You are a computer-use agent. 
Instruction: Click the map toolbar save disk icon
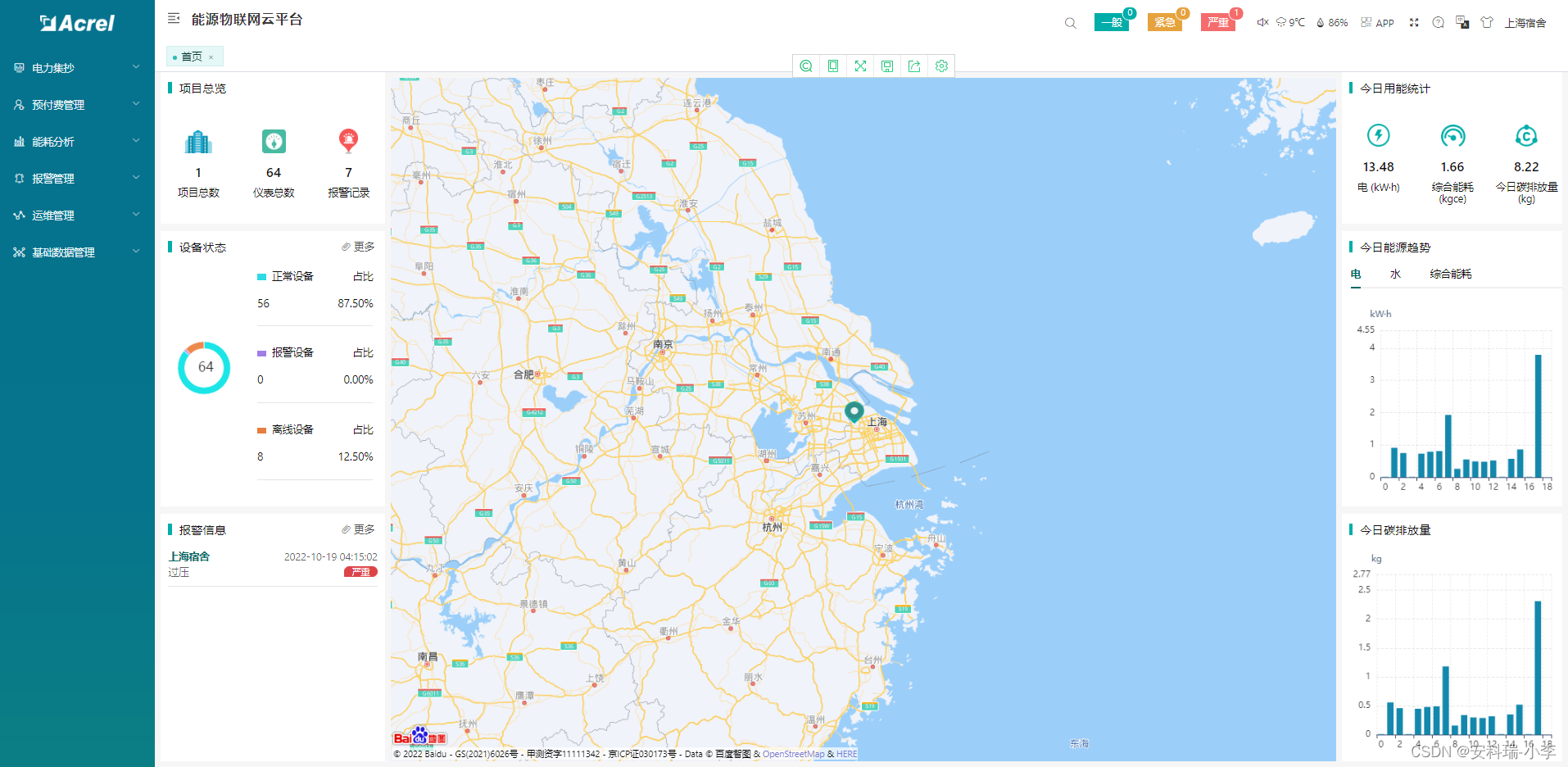[x=887, y=66]
